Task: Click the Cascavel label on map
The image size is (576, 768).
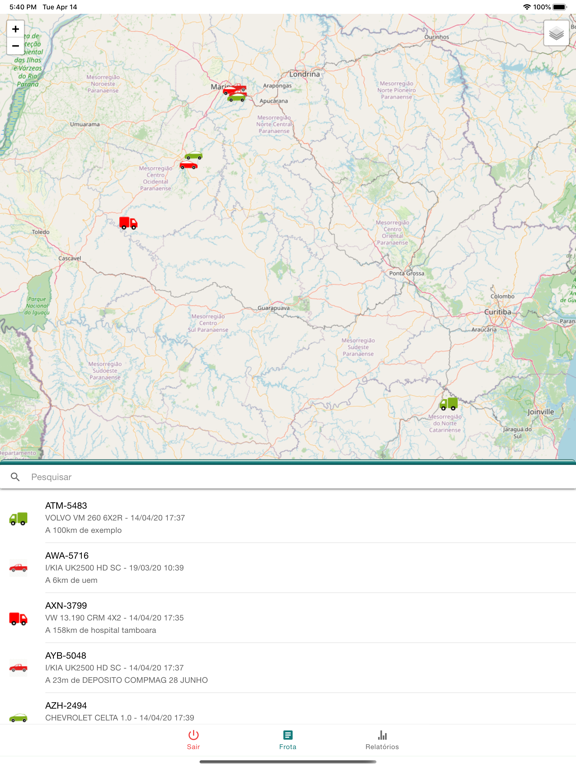Action: click(x=70, y=258)
